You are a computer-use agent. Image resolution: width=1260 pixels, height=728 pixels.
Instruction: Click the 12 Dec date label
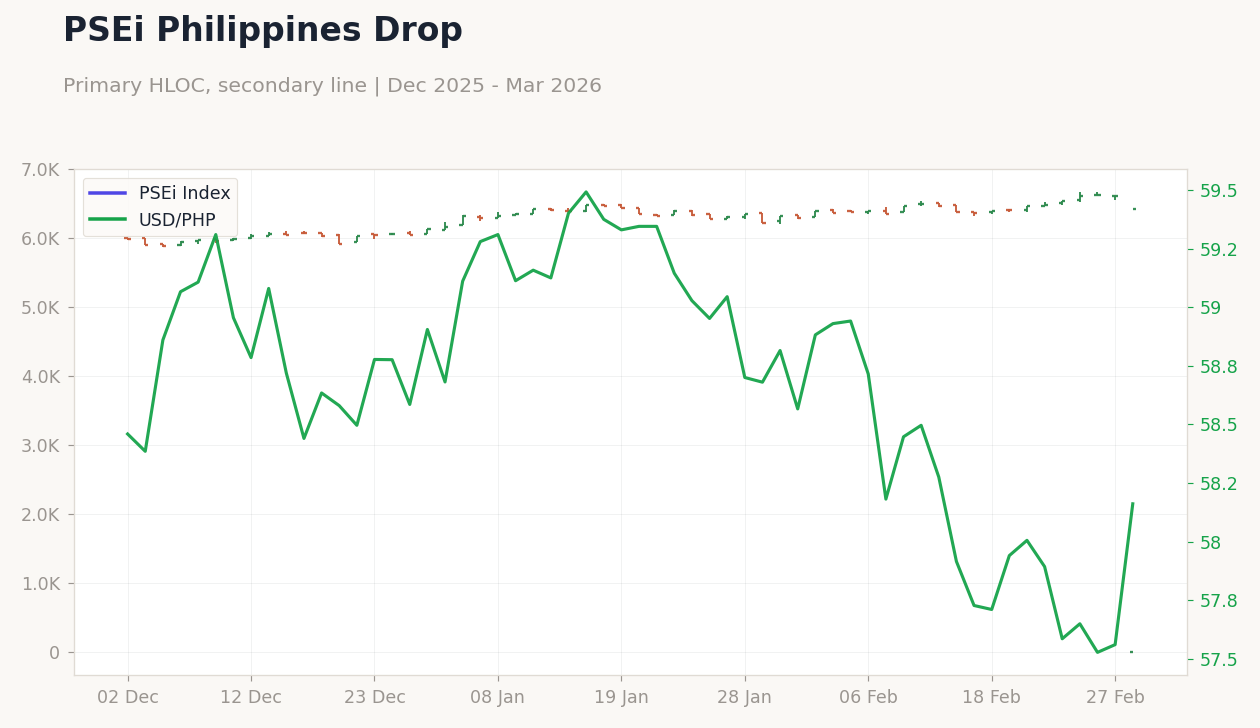coord(251,698)
